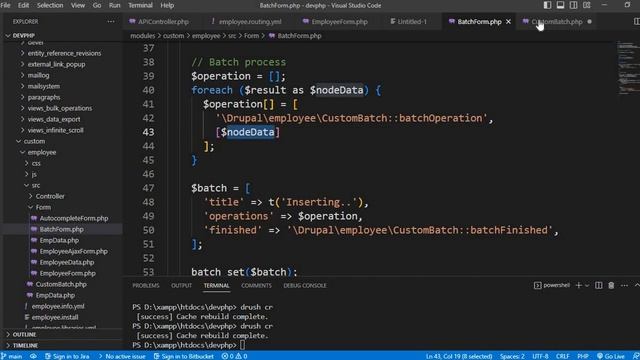Click the main git branch indicator
This screenshot has height=360, width=640.
[x=12, y=356]
